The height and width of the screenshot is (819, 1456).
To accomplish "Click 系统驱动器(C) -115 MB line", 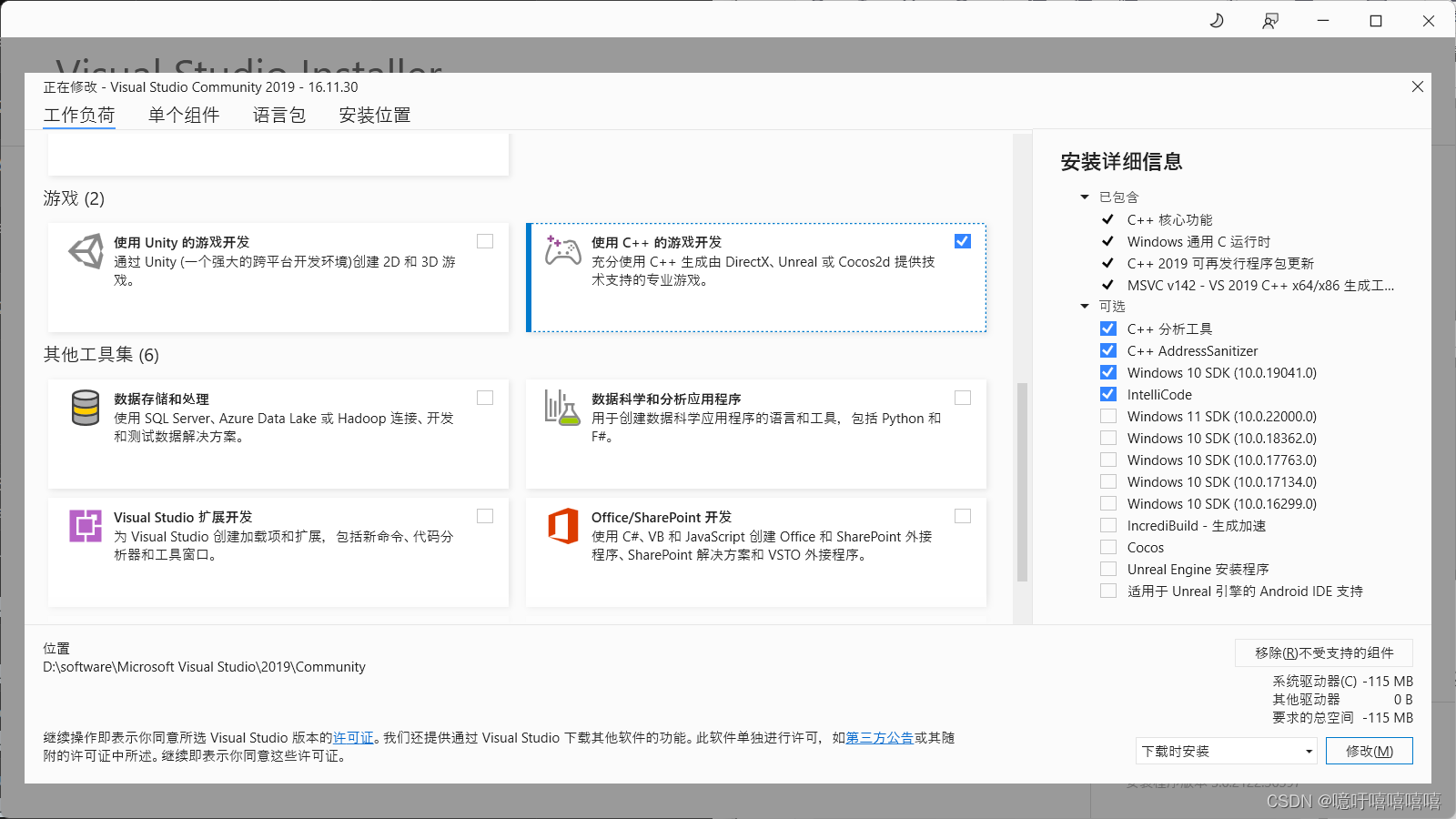I will (1342, 682).
